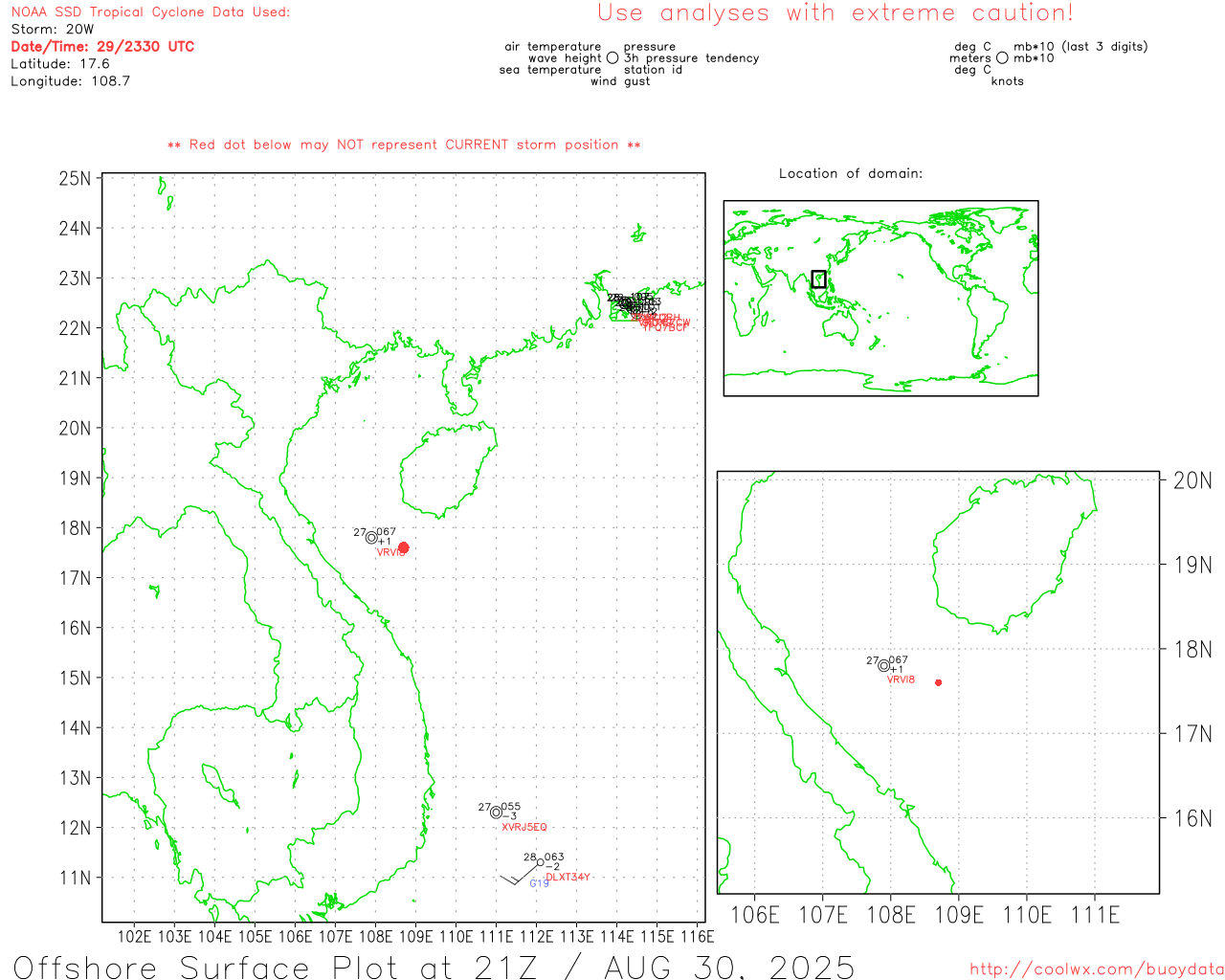Click the wind barb beside G19 label
The image size is (1225, 980).
(520, 873)
